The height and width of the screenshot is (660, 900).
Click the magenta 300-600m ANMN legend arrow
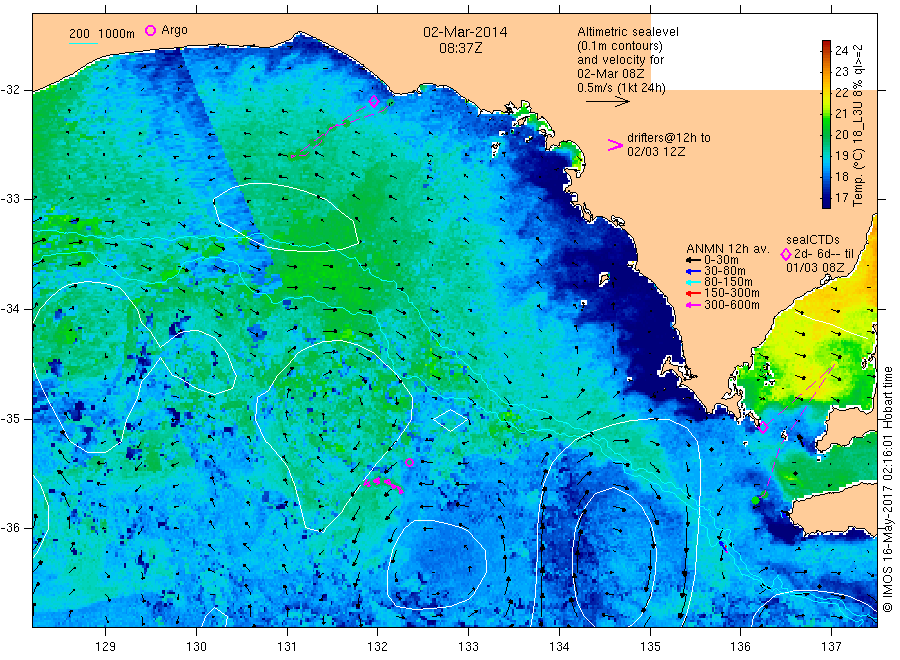click(x=693, y=305)
